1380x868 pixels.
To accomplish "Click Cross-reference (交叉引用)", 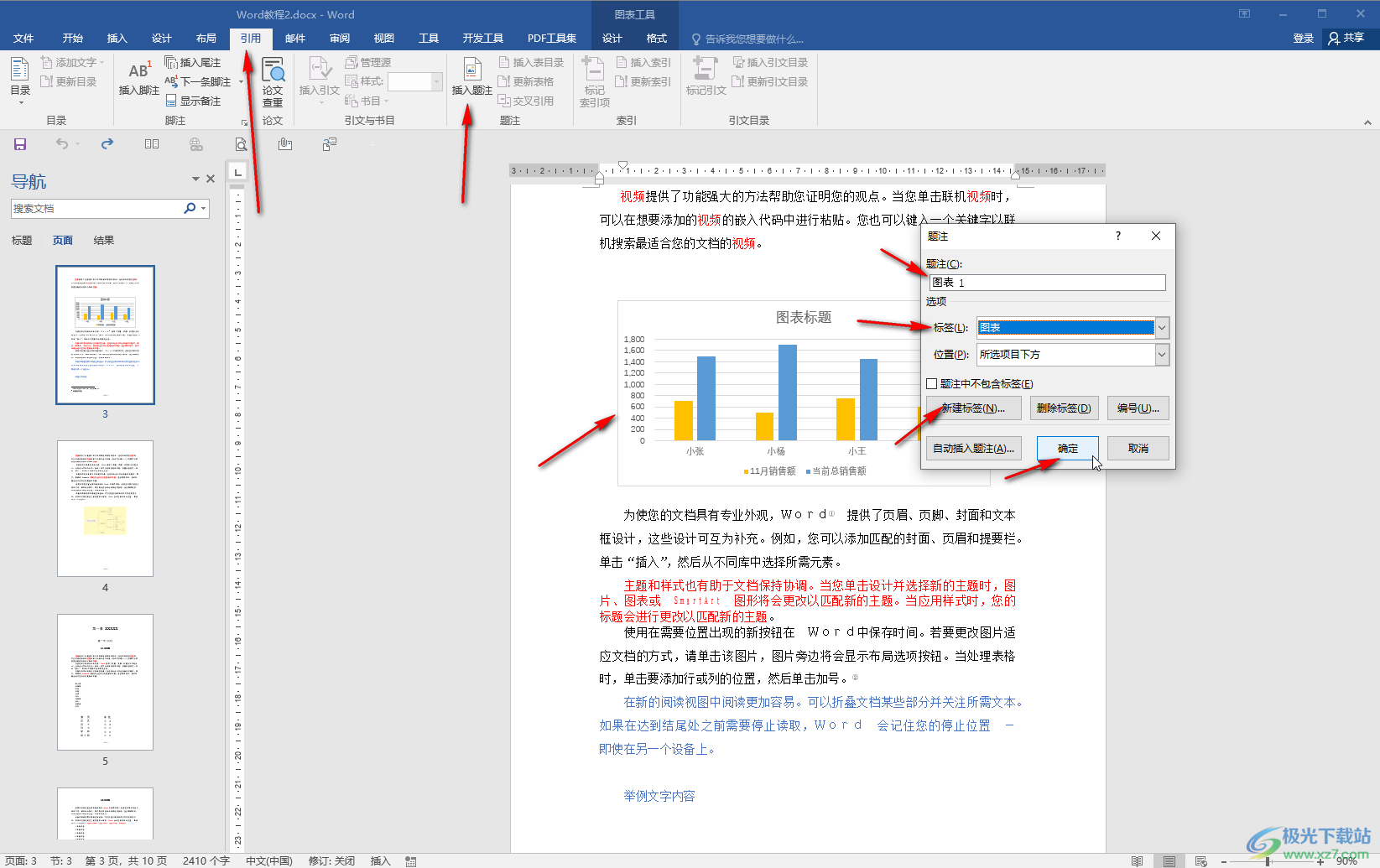I will [x=526, y=101].
